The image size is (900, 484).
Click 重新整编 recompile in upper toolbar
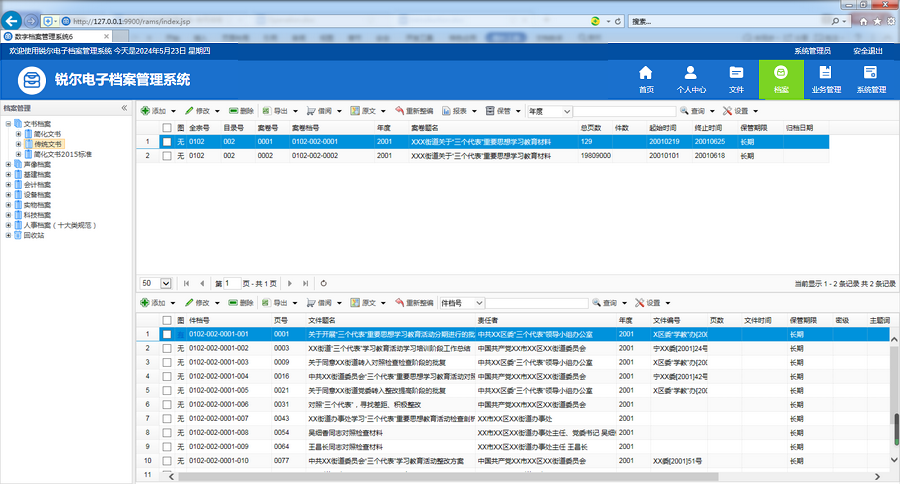click(414, 111)
